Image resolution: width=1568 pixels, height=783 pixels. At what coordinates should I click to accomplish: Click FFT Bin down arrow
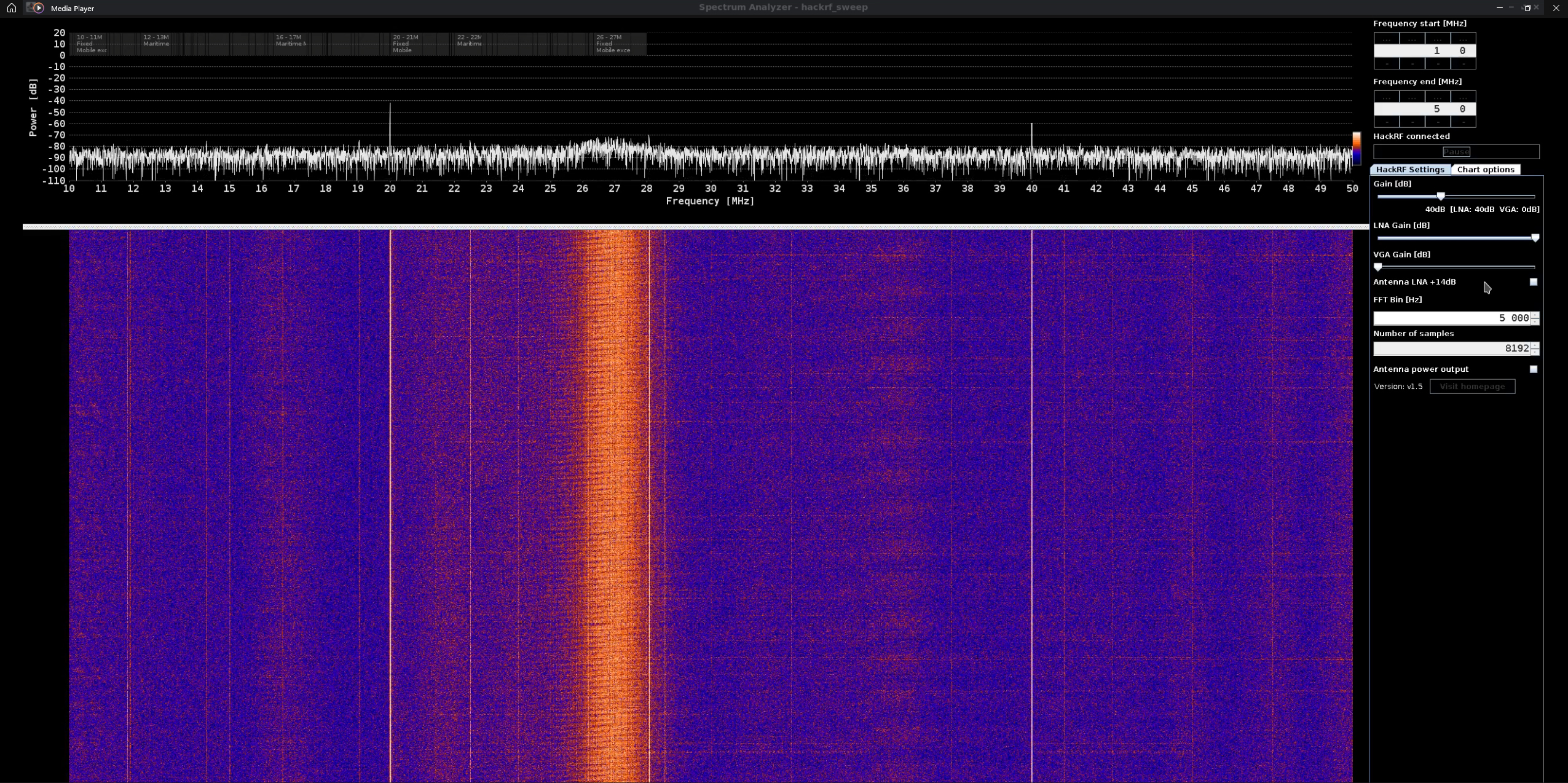pos(1535,321)
